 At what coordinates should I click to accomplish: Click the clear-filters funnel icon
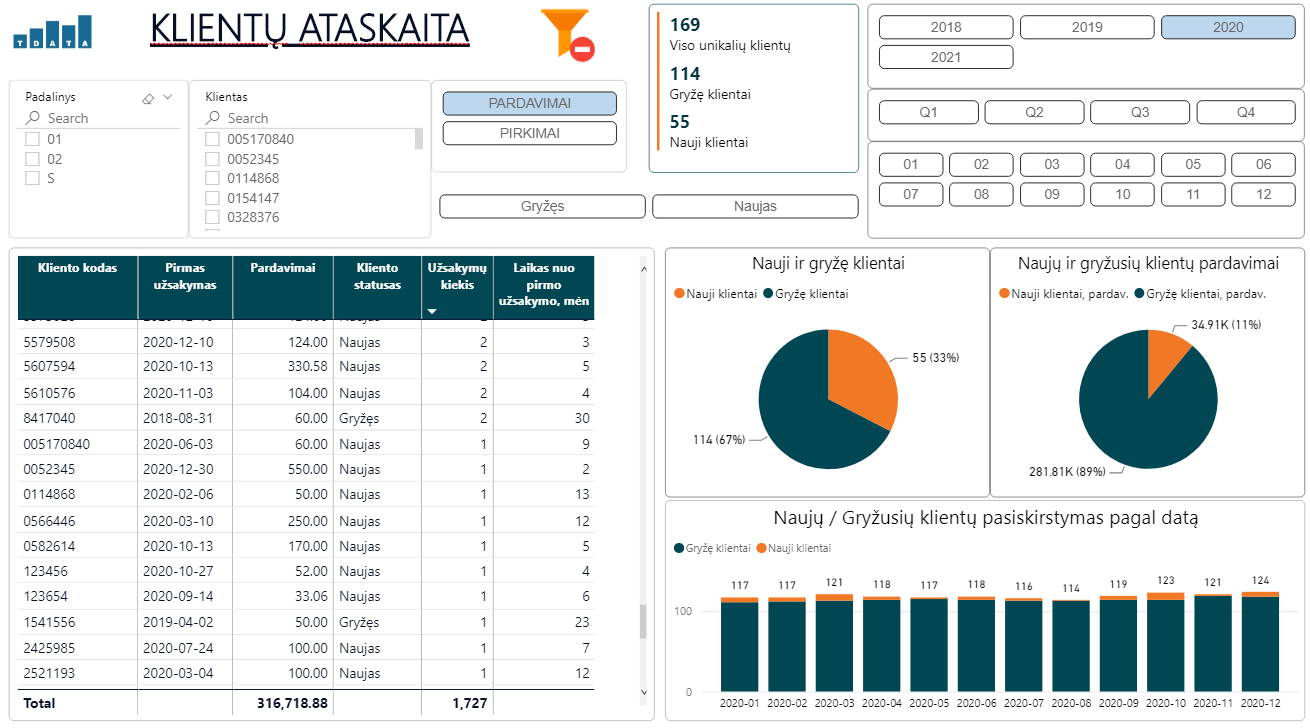pyautogui.click(x=567, y=33)
